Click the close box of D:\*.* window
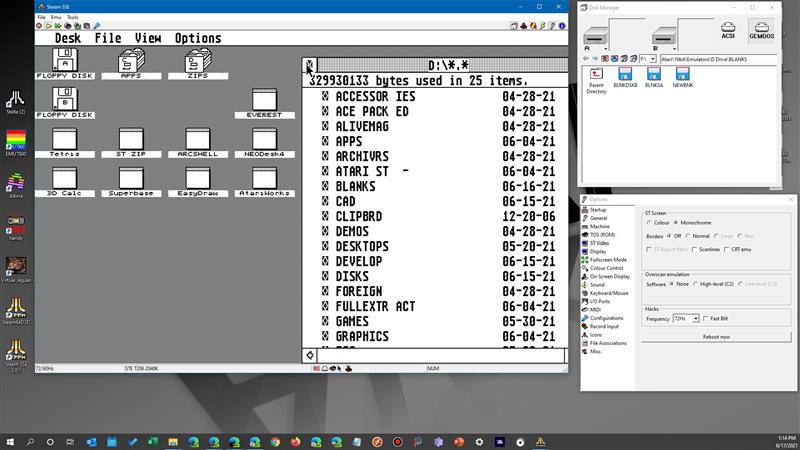800x450 pixels. pos(310,65)
